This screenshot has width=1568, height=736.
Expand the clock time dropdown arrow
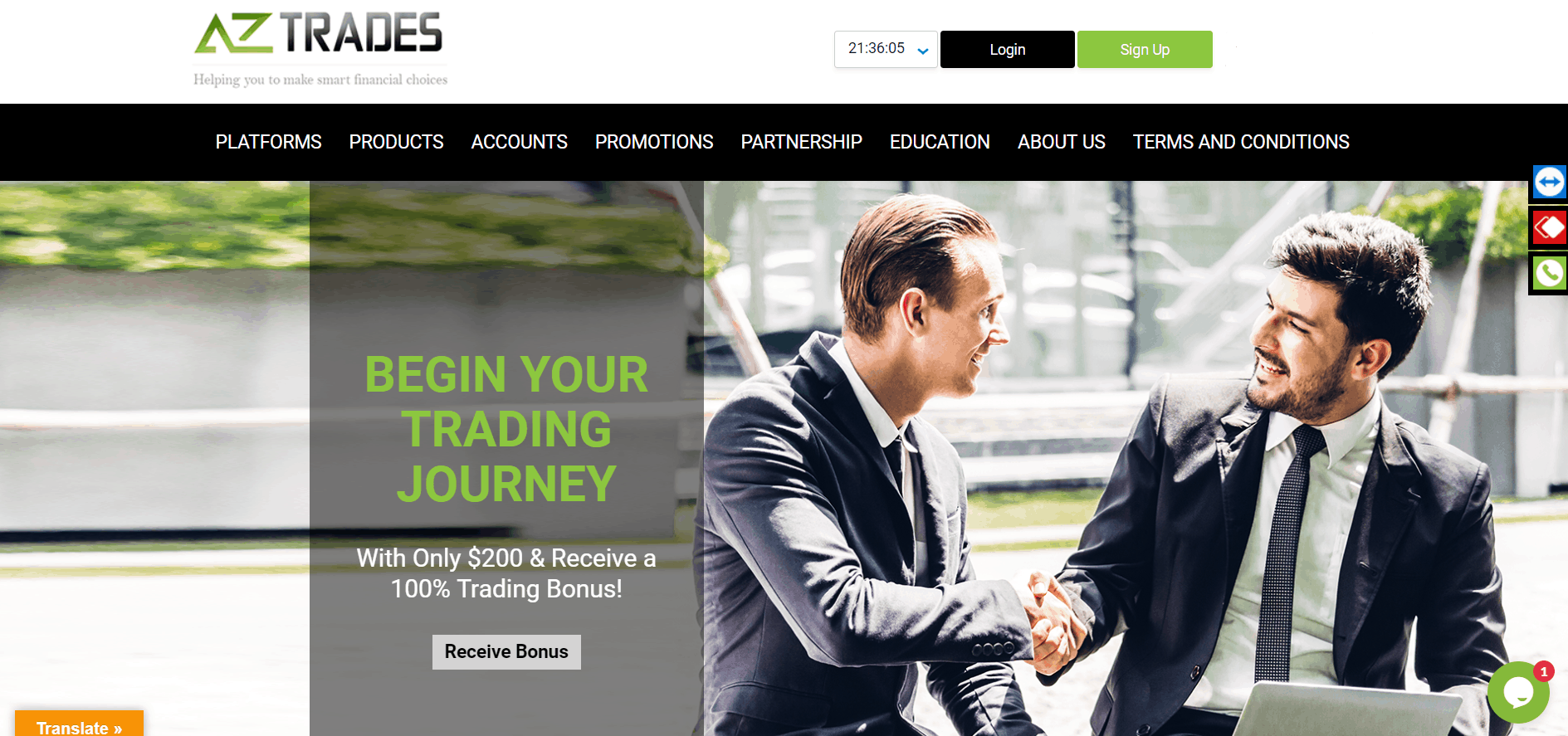click(922, 51)
